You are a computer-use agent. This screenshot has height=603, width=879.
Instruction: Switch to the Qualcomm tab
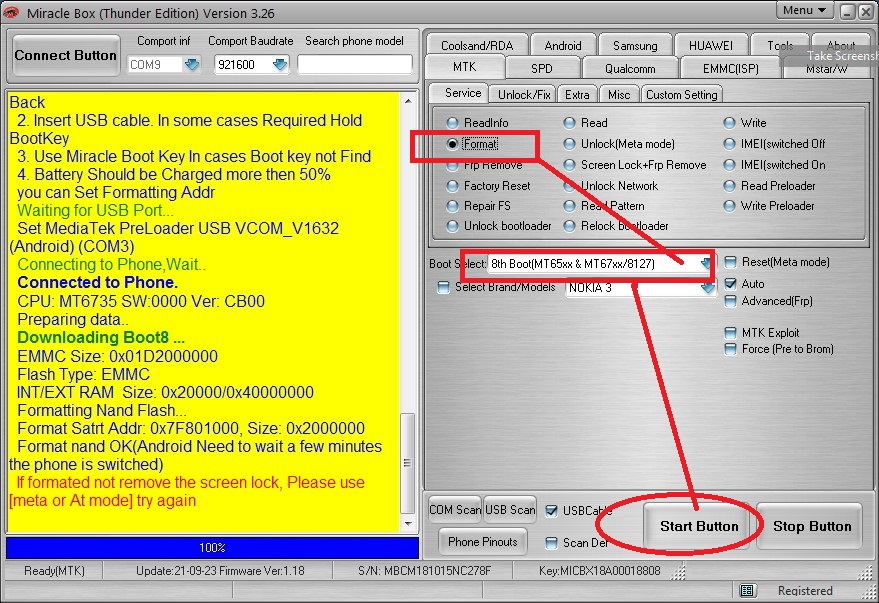click(630, 68)
